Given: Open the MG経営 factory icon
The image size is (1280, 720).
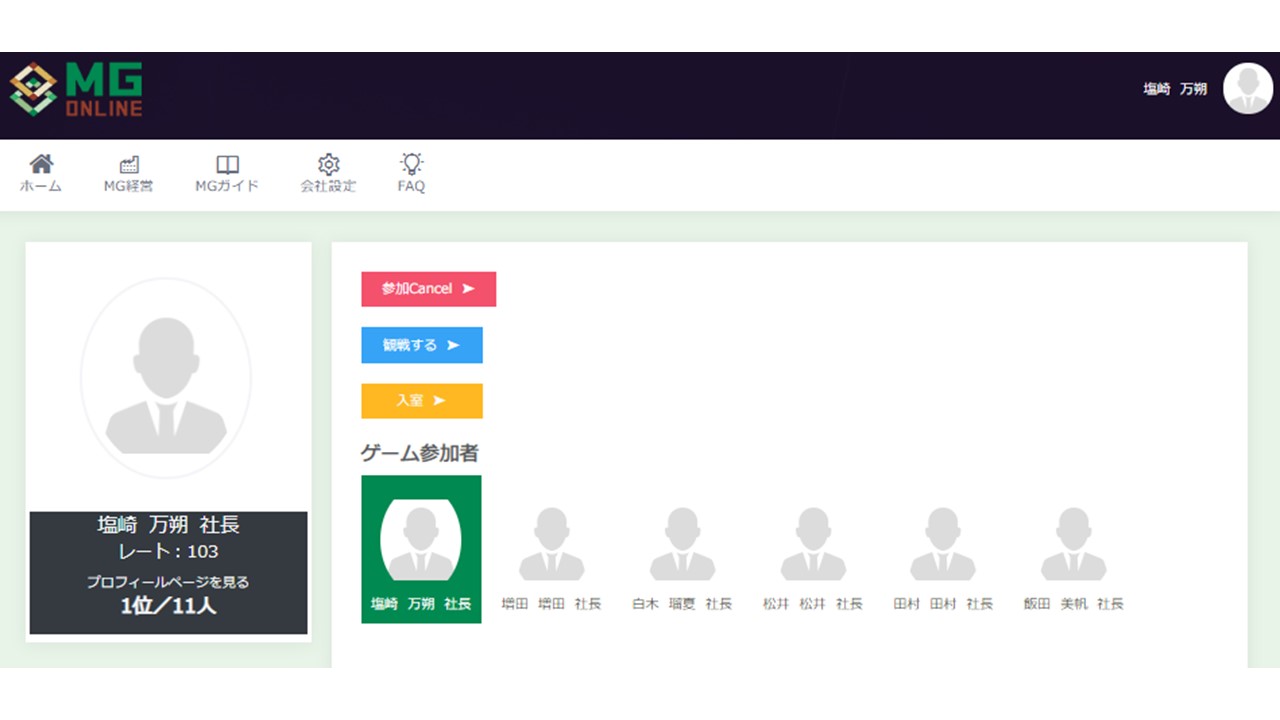Looking at the screenshot, I should click(x=128, y=165).
